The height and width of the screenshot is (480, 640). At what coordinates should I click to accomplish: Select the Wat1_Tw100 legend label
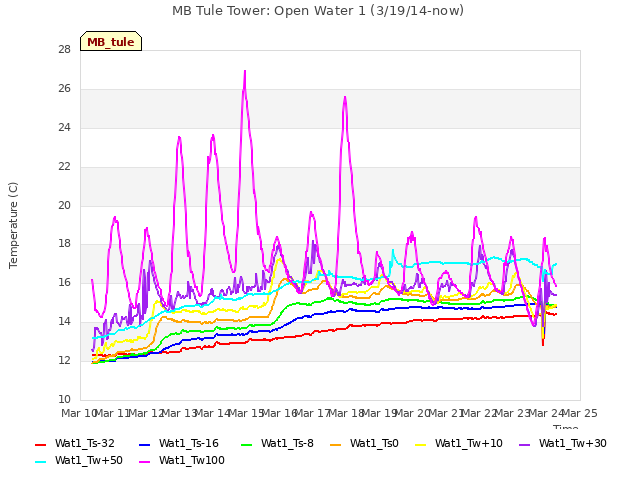[192, 460]
